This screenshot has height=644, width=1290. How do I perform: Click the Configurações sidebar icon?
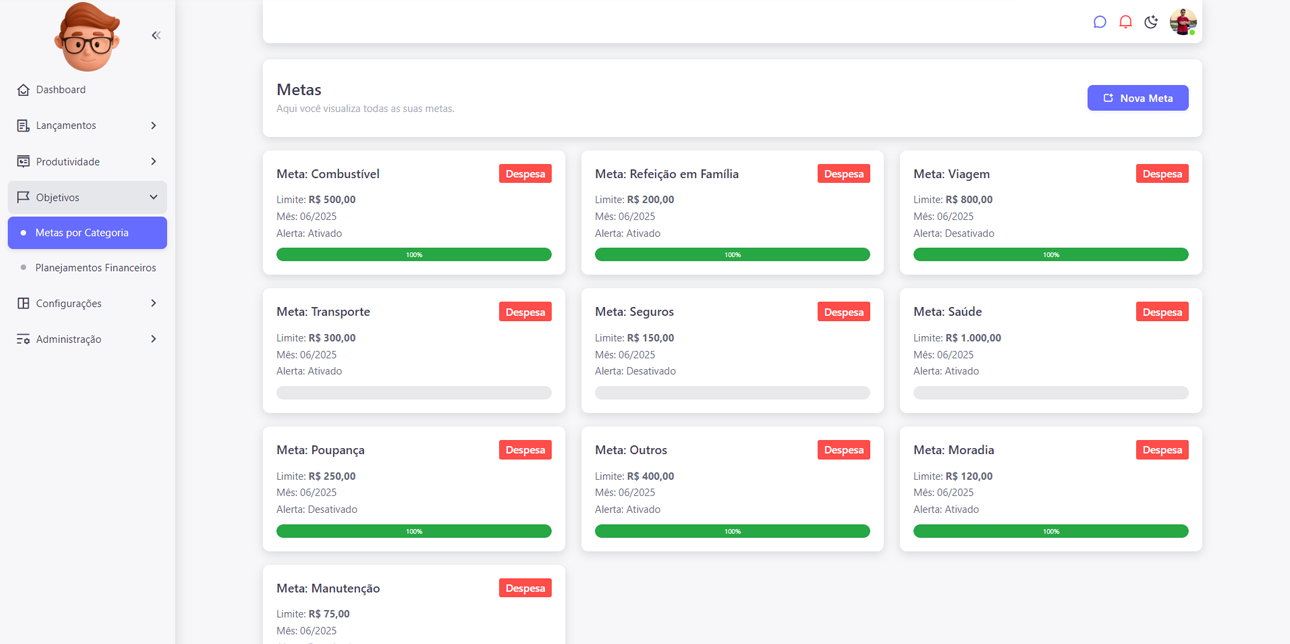point(23,304)
